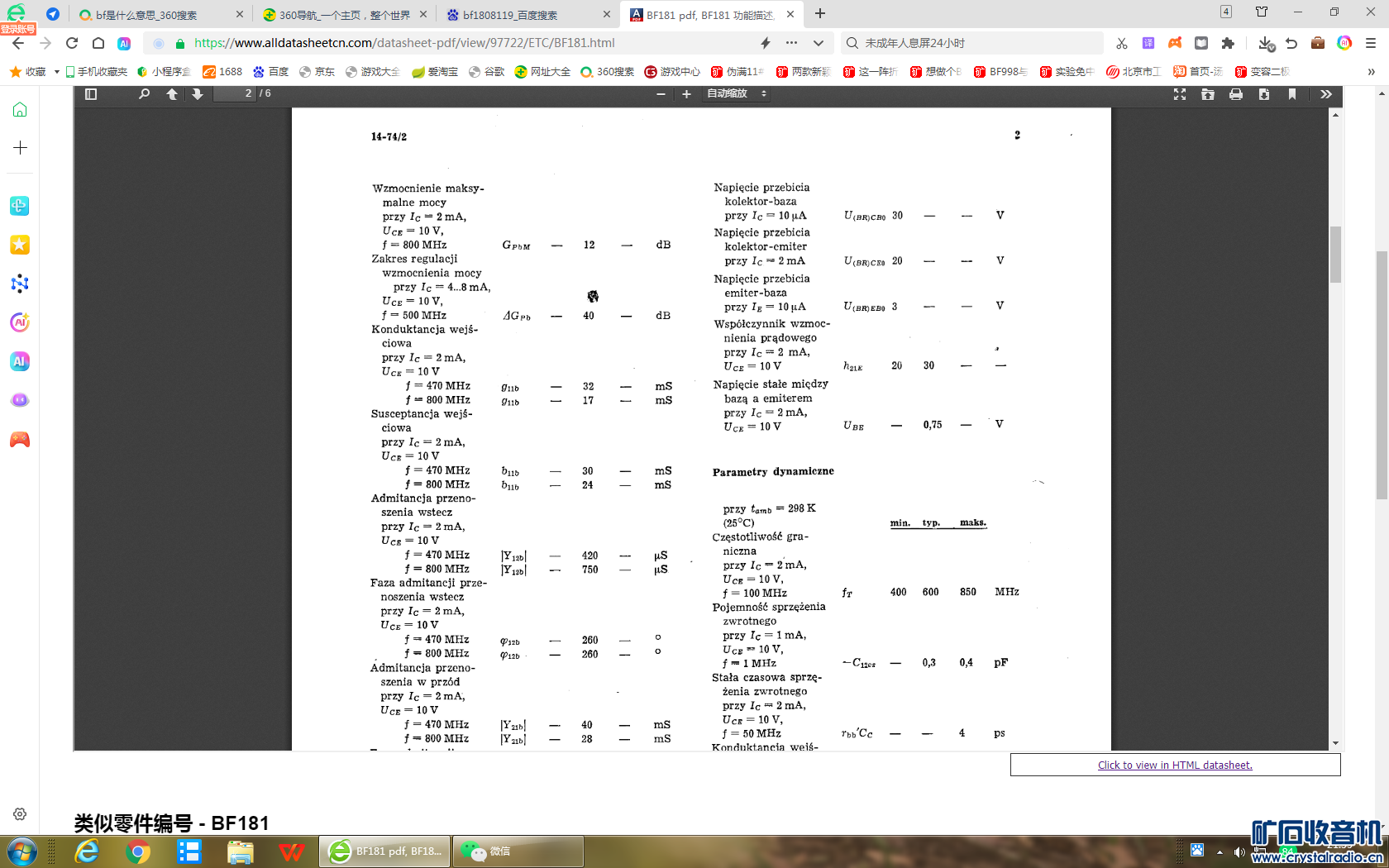Image resolution: width=1389 pixels, height=868 pixels.
Task: Open the WPS Office taskbar icon
Action: click(291, 851)
